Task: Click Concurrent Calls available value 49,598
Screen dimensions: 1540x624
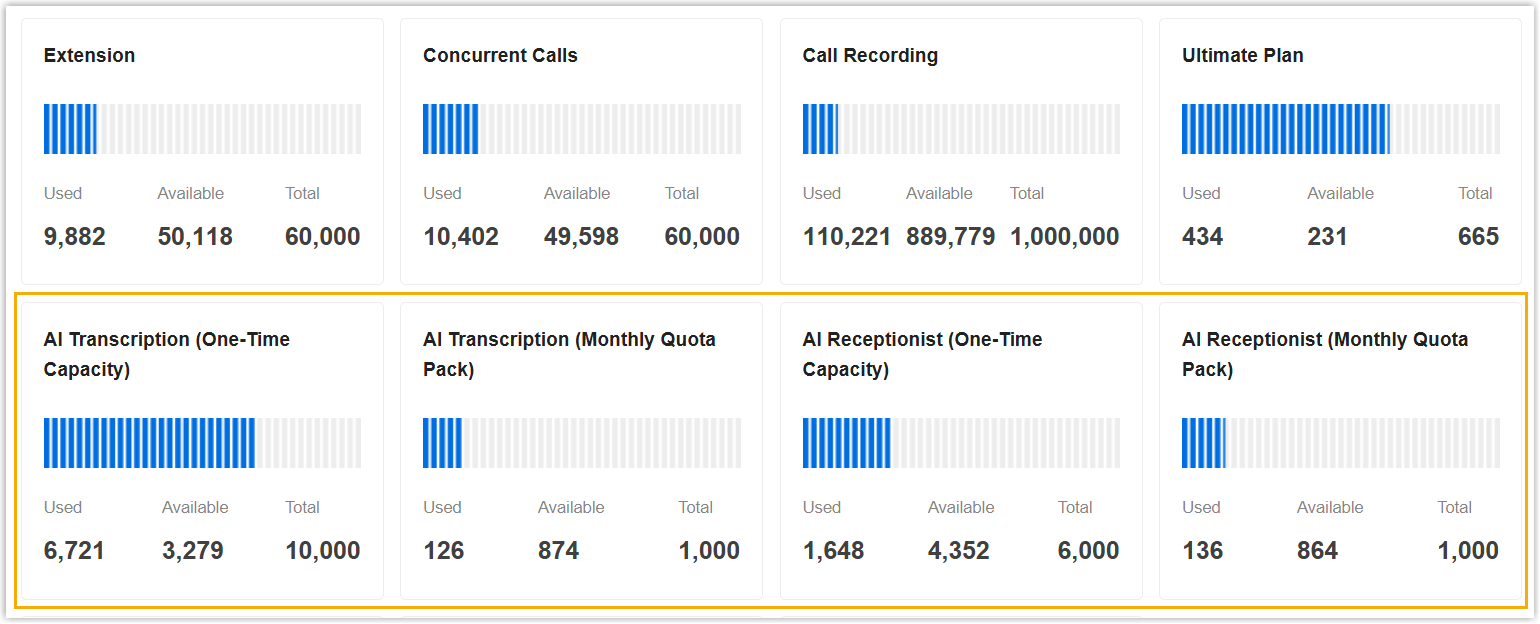Action: tap(581, 237)
